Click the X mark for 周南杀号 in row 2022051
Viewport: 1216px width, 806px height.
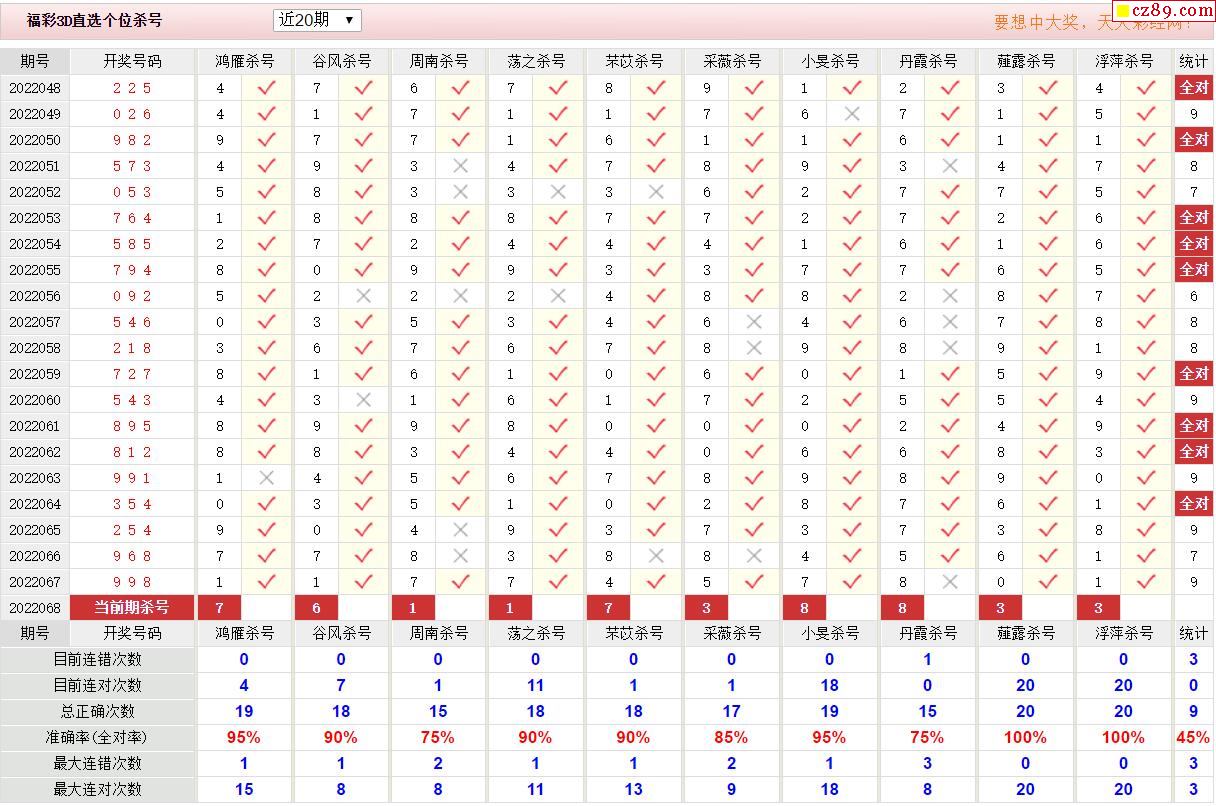tap(461, 166)
